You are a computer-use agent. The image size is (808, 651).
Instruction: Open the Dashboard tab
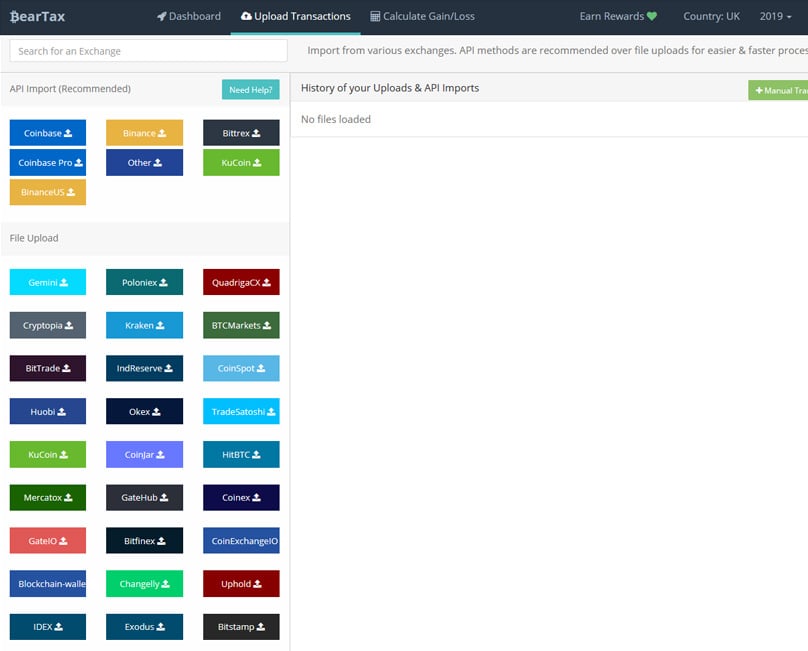coord(189,16)
